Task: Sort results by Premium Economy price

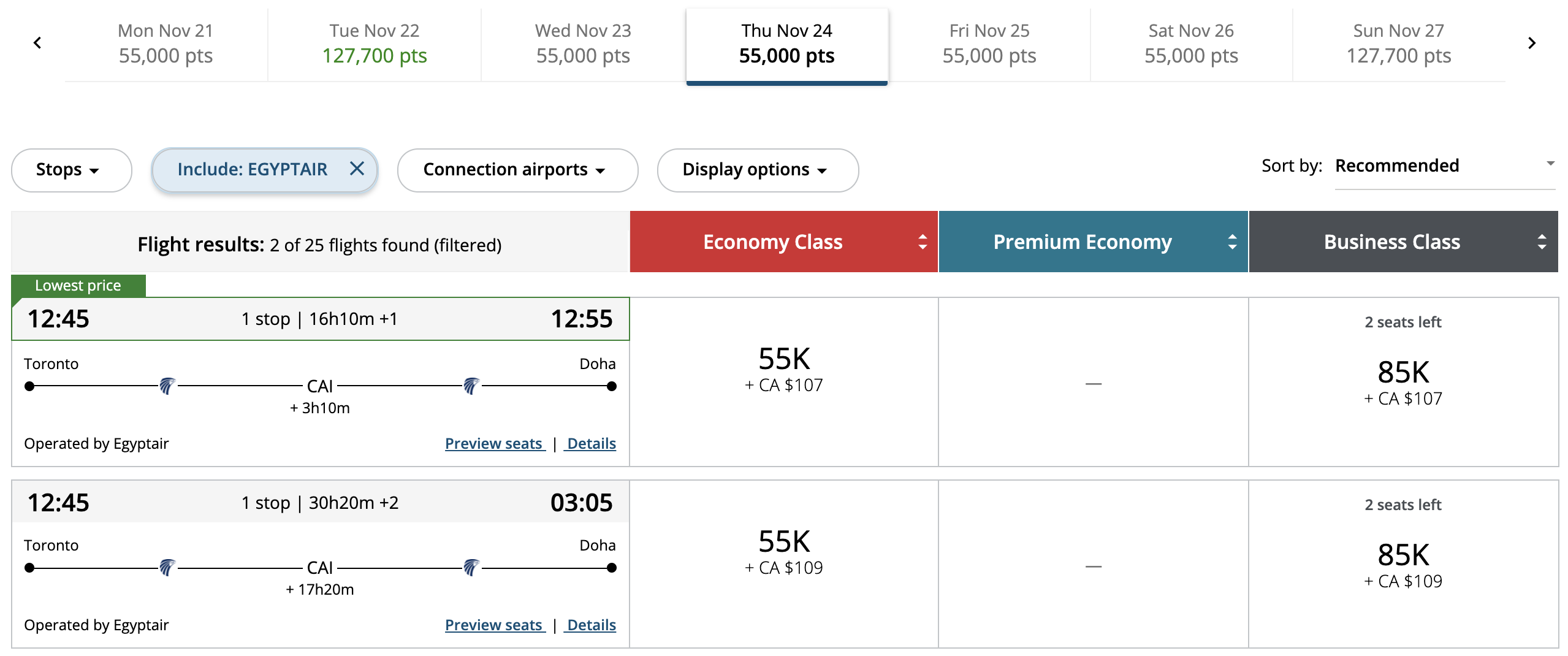Action: [1232, 242]
